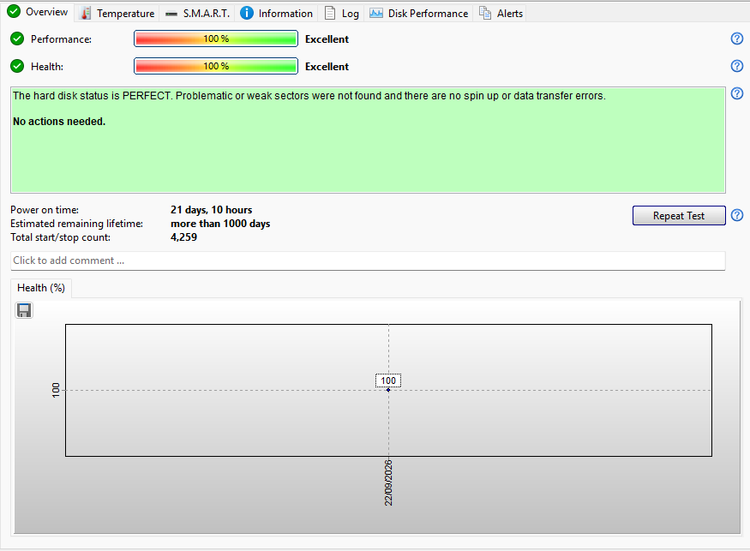Click the 100 y-axis label on graph
This screenshot has height=551, width=750.
click(x=55, y=390)
